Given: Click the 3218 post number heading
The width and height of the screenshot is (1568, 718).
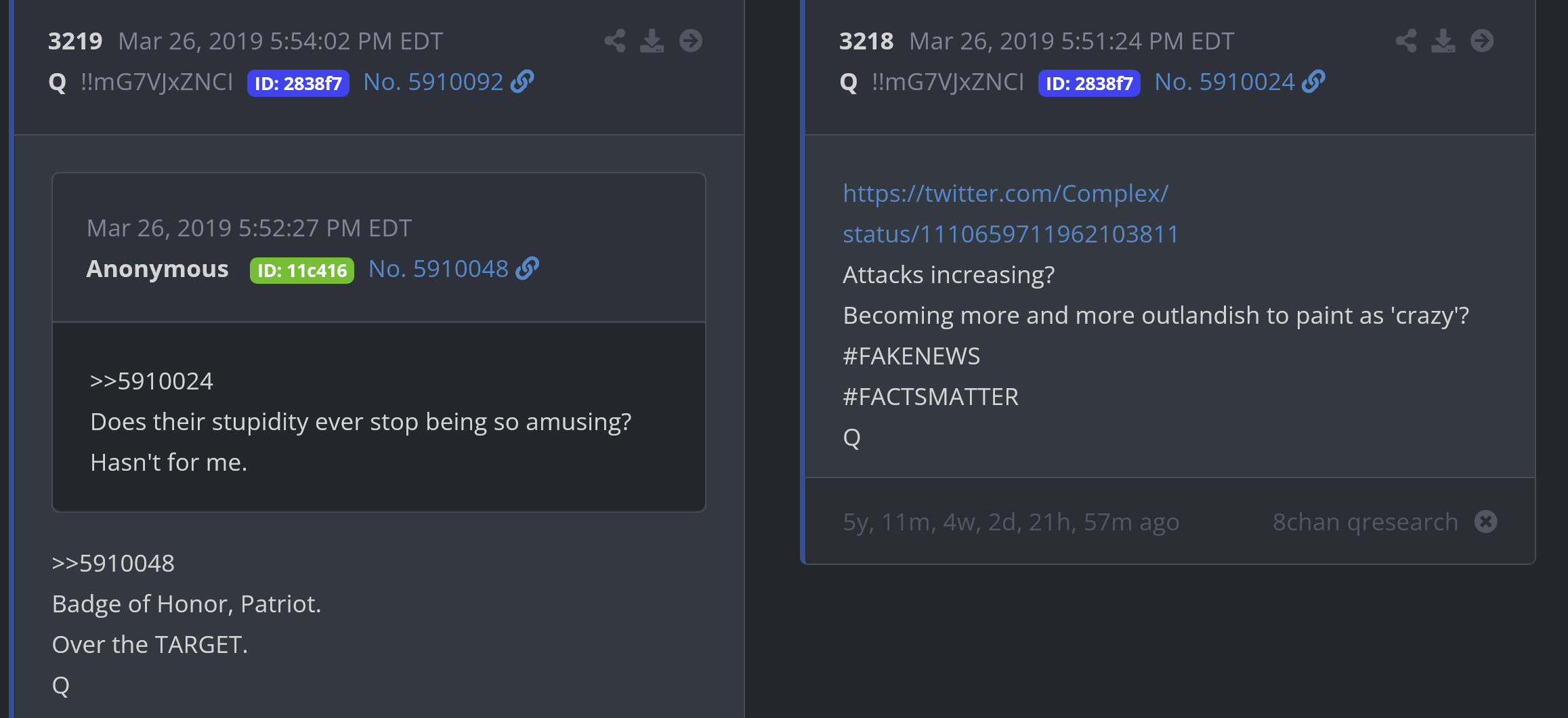Looking at the screenshot, I should pyautogui.click(x=866, y=41).
